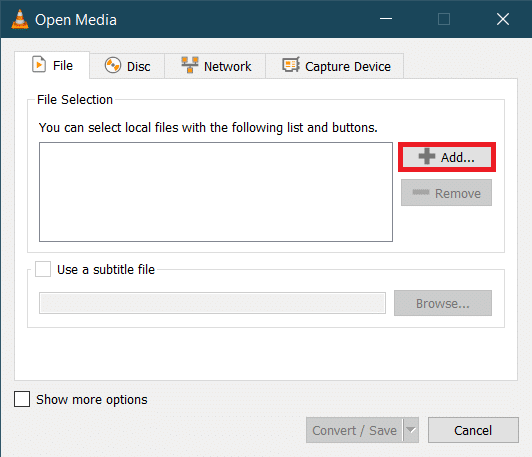Image resolution: width=532 pixels, height=457 pixels.
Task: Open the Network tab
Action: tap(215, 66)
